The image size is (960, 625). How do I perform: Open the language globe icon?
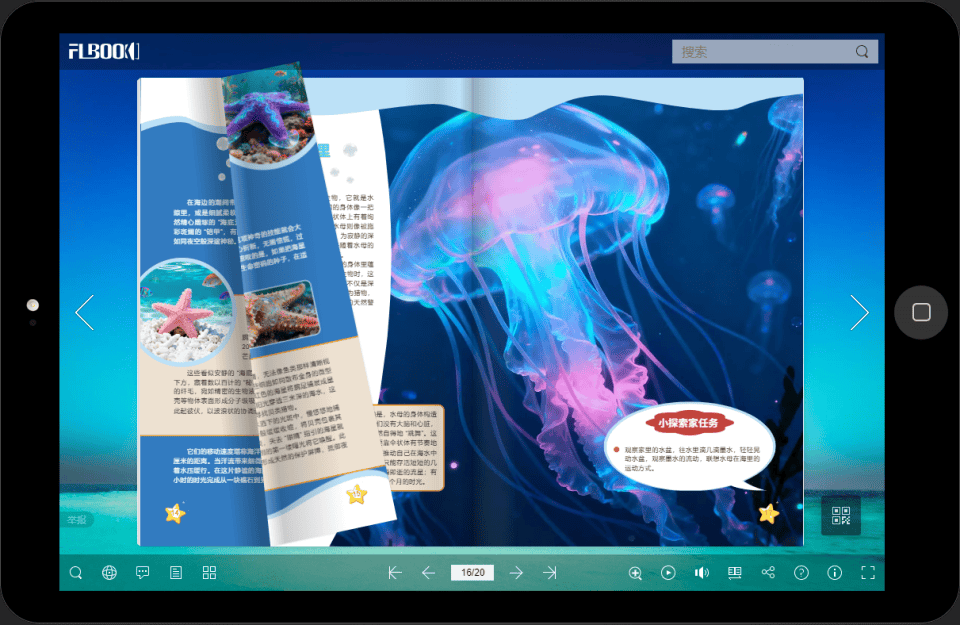pyautogui.click(x=109, y=573)
